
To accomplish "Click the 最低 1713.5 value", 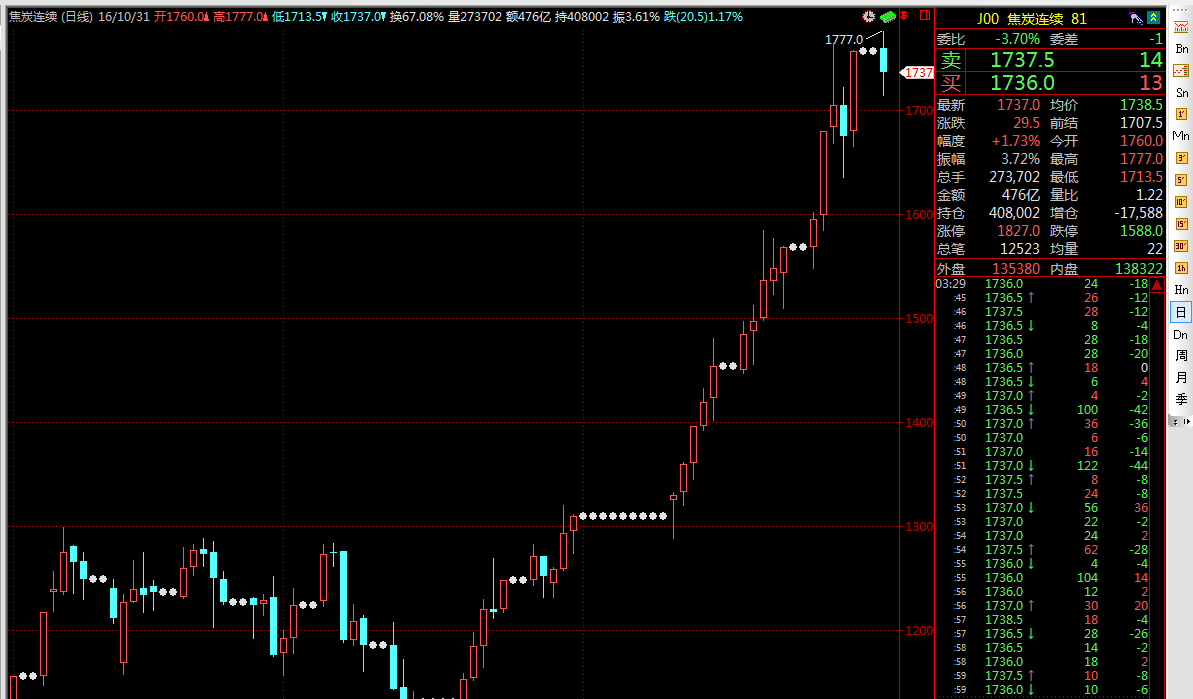I will (1141, 176).
